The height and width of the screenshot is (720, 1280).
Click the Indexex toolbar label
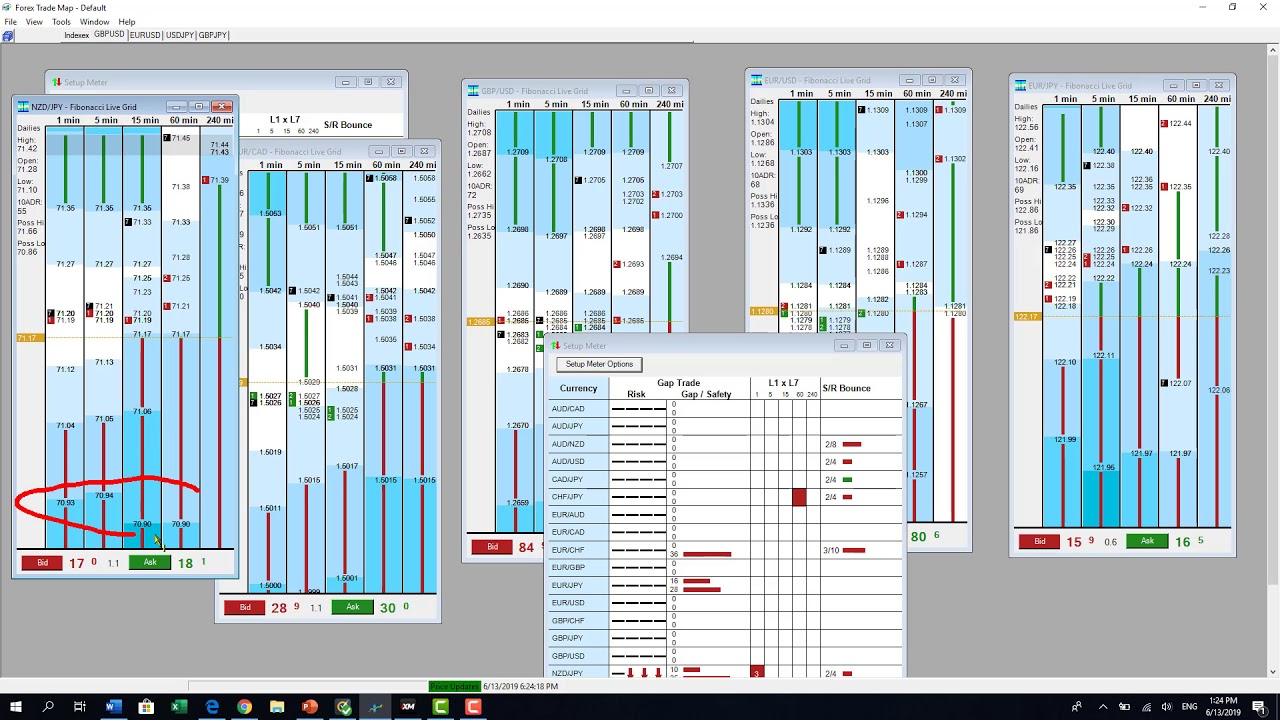click(x=77, y=35)
